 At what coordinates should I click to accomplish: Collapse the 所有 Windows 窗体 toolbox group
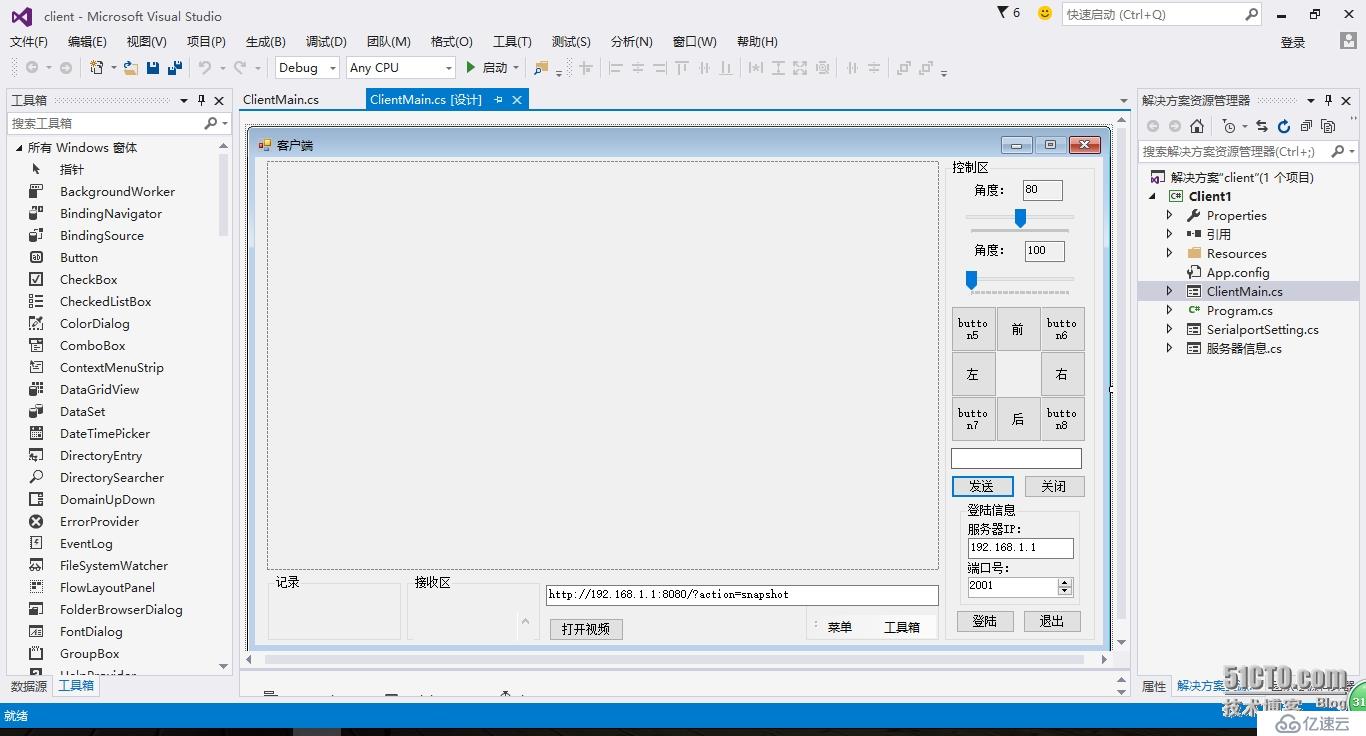coord(18,147)
